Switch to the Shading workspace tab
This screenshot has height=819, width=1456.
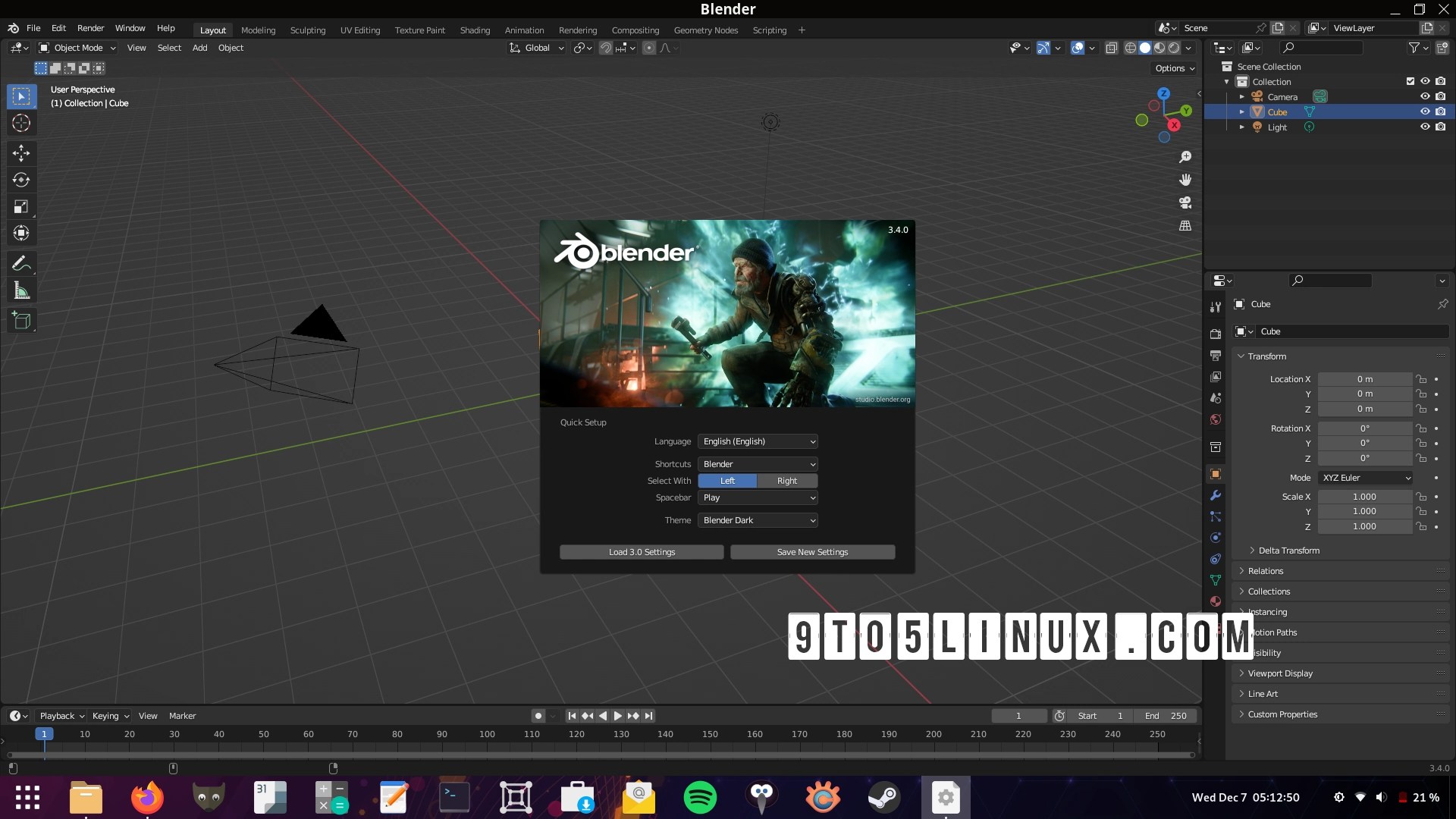[475, 30]
